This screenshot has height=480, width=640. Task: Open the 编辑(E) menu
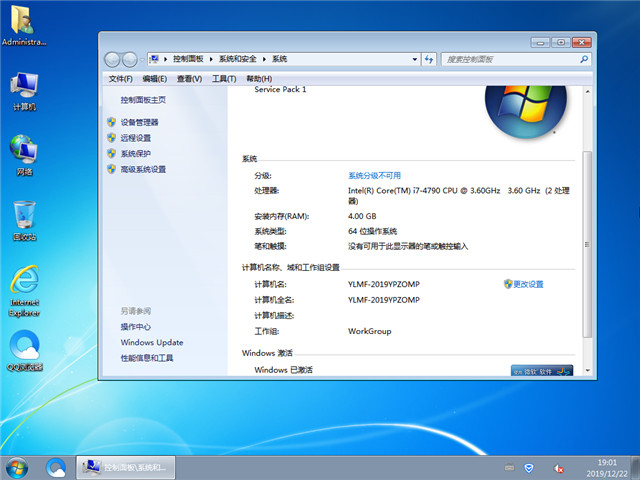click(x=155, y=79)
